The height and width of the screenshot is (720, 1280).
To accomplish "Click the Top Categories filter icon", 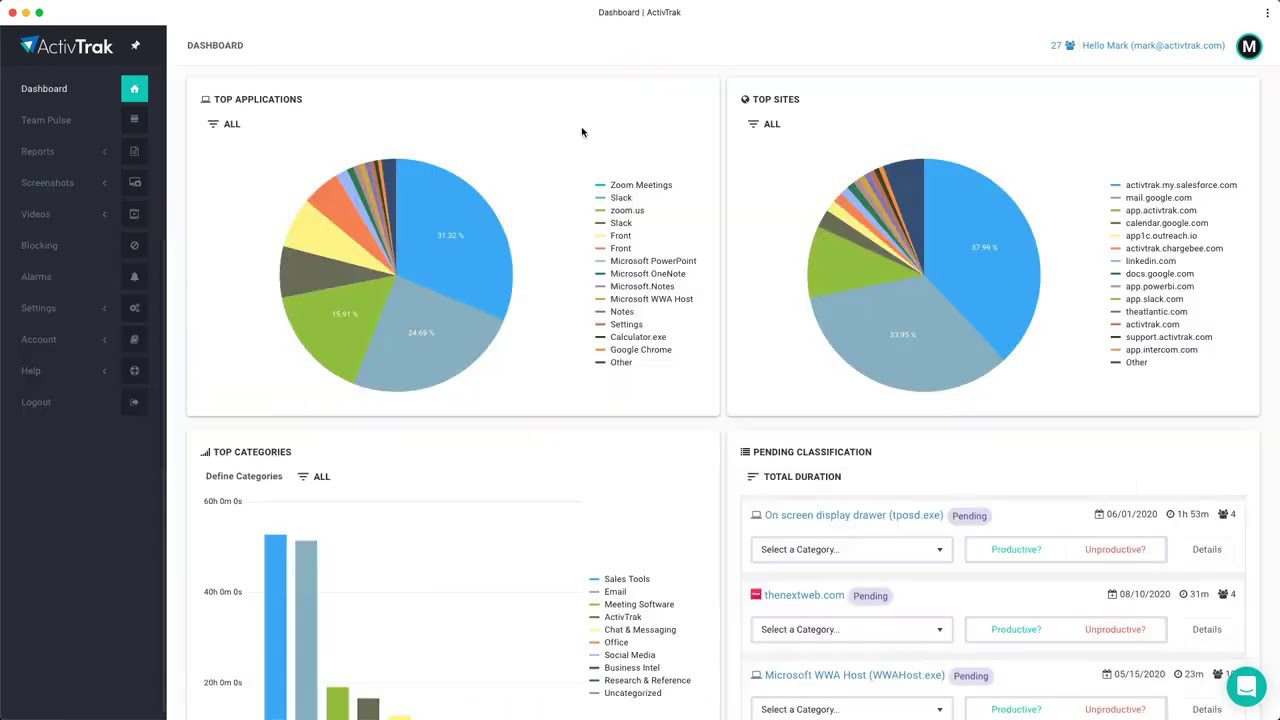I will click(x=303, y=477).
